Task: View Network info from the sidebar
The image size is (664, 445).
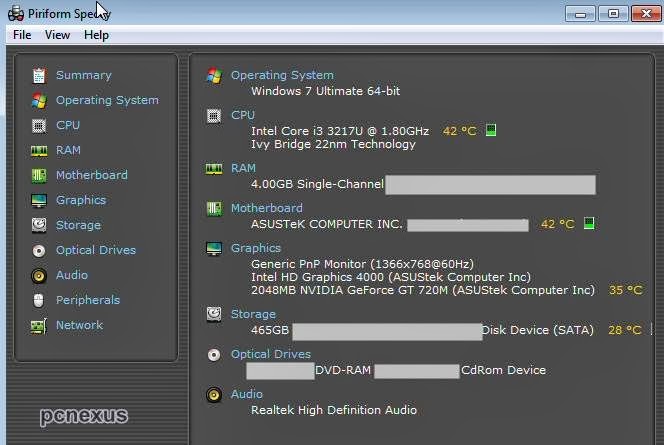Action: point(79,325)
